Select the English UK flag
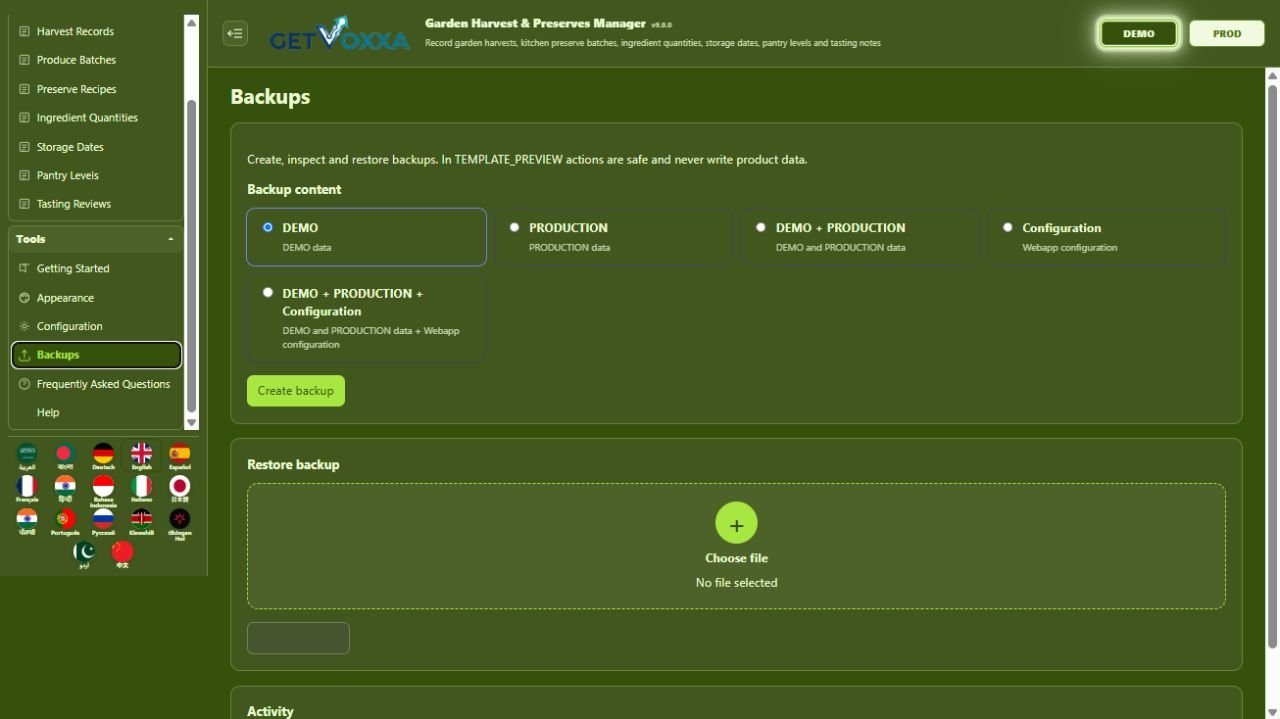 [141, 456]
